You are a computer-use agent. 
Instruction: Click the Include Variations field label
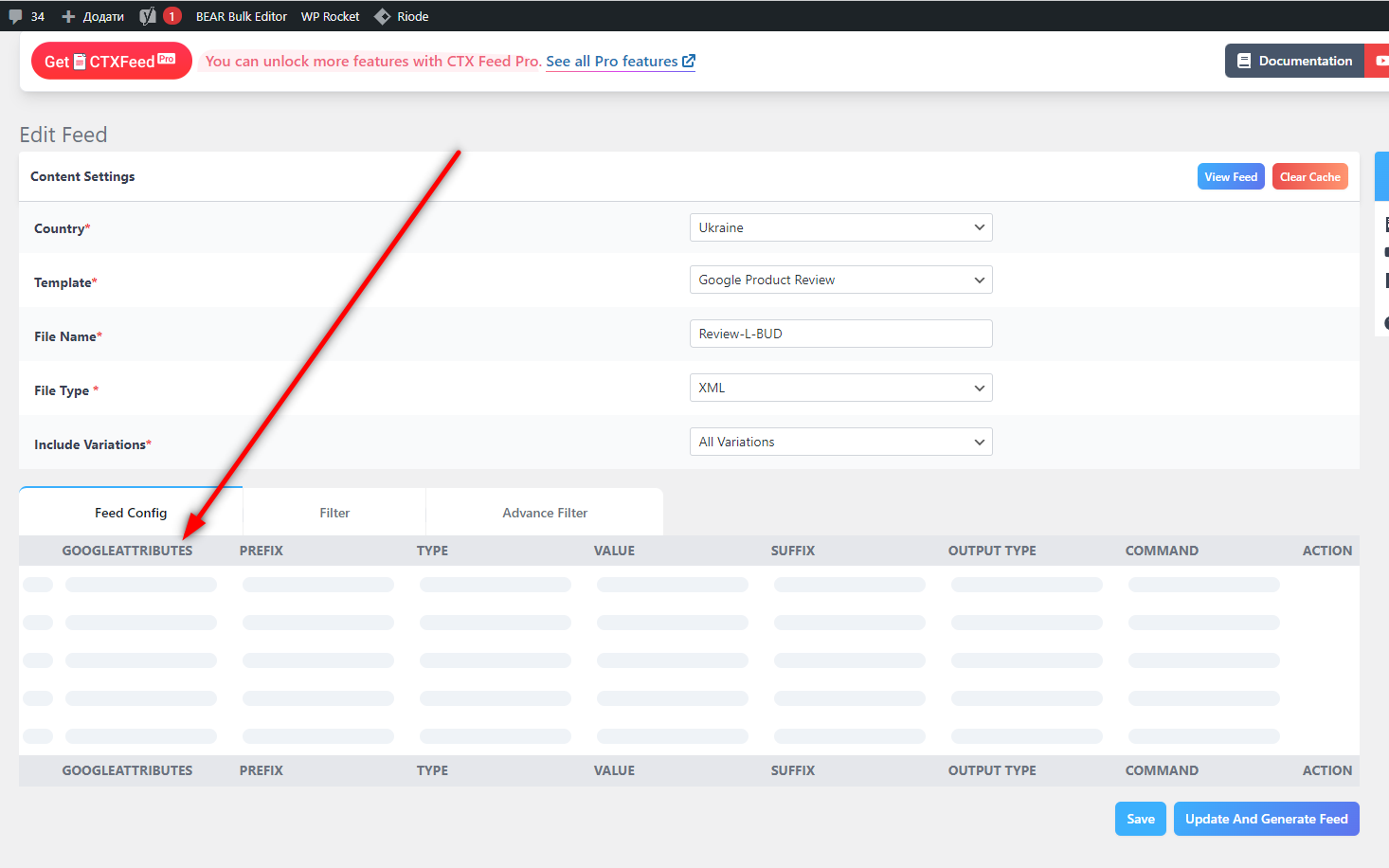(93, 444)
